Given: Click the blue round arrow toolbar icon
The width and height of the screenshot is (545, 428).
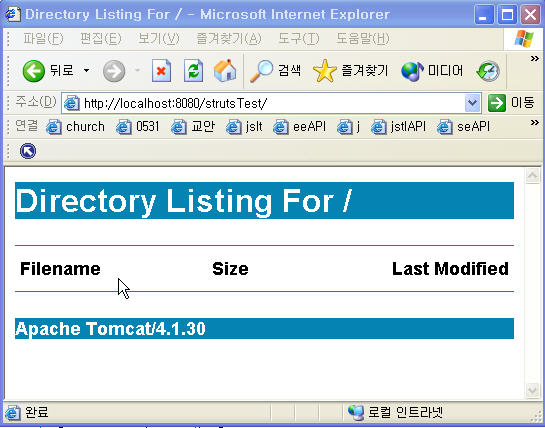Looking at the screenshot, I should tap(28, 151).
